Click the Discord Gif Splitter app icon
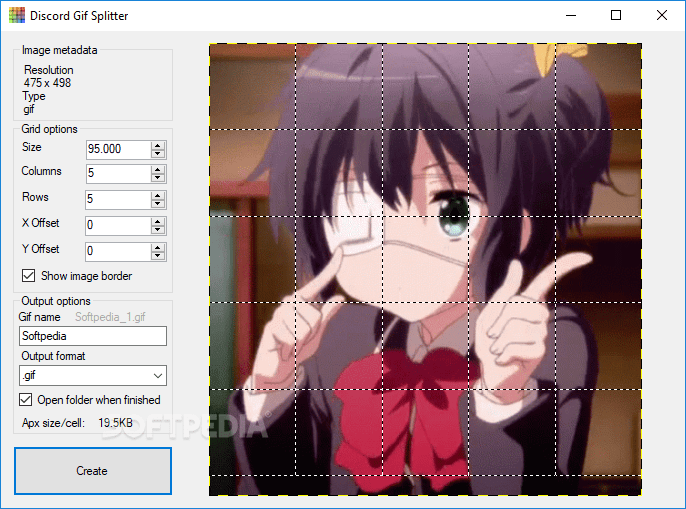 tap(17, 15)
